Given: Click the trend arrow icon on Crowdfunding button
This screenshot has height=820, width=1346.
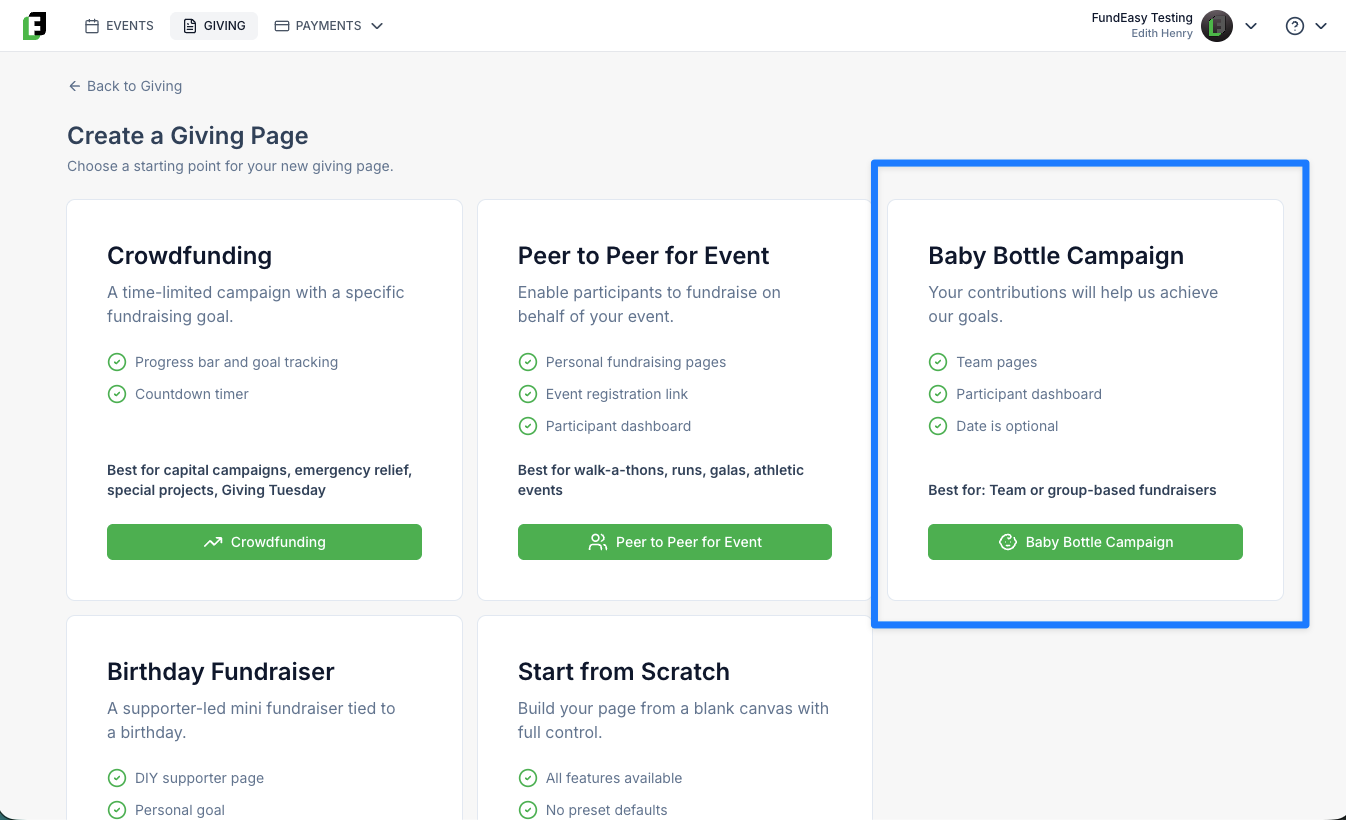Looking at the screenshot, I should tap(213, 542).
